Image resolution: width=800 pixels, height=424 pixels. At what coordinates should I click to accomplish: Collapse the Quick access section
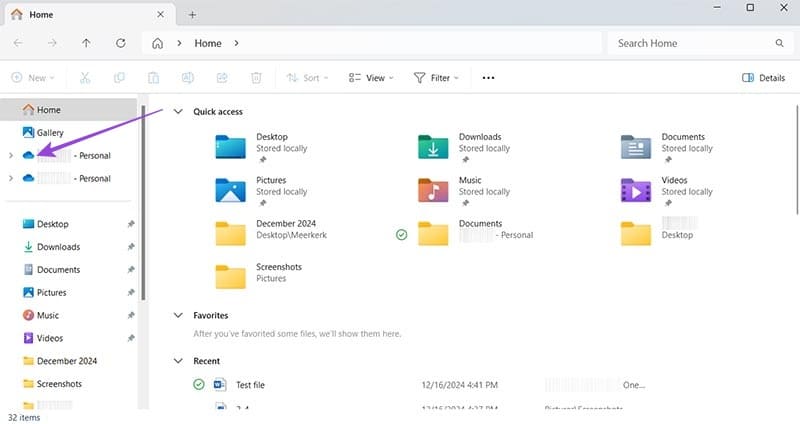coord(178,112)
